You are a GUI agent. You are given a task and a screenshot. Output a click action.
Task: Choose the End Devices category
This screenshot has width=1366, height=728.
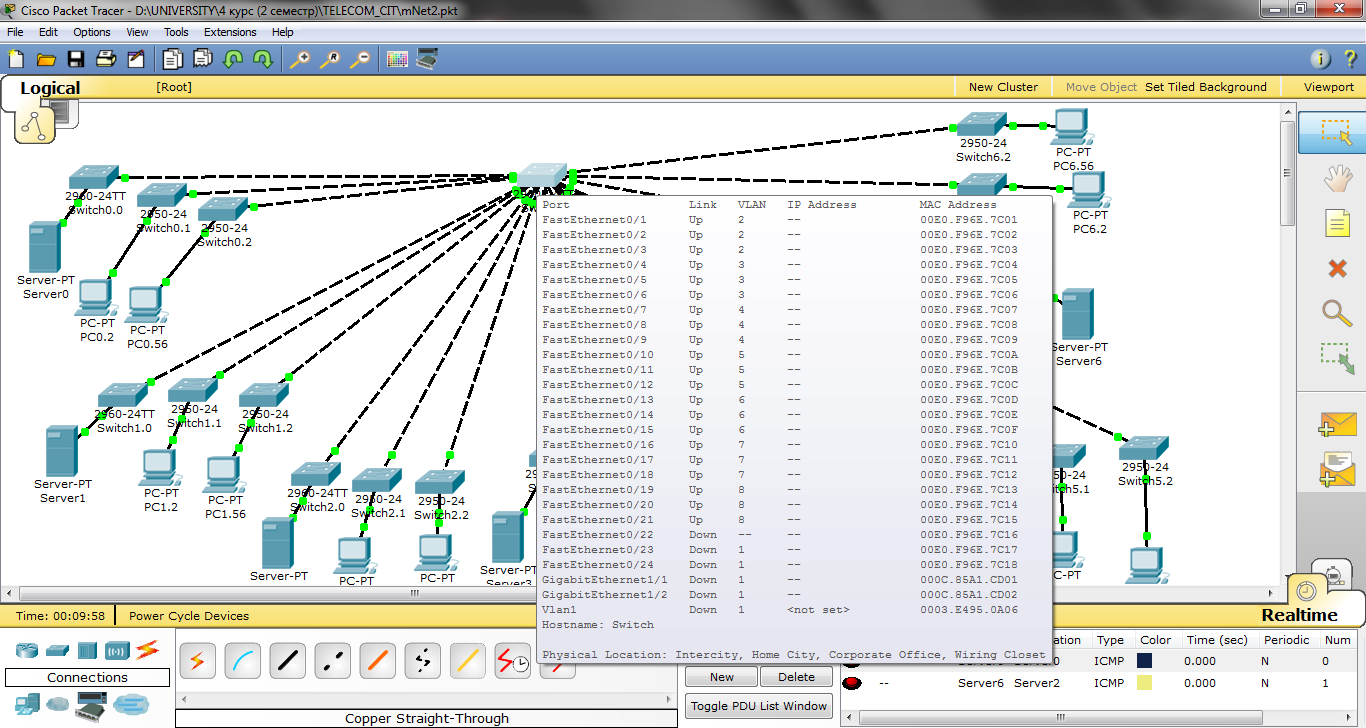[28, 703]
